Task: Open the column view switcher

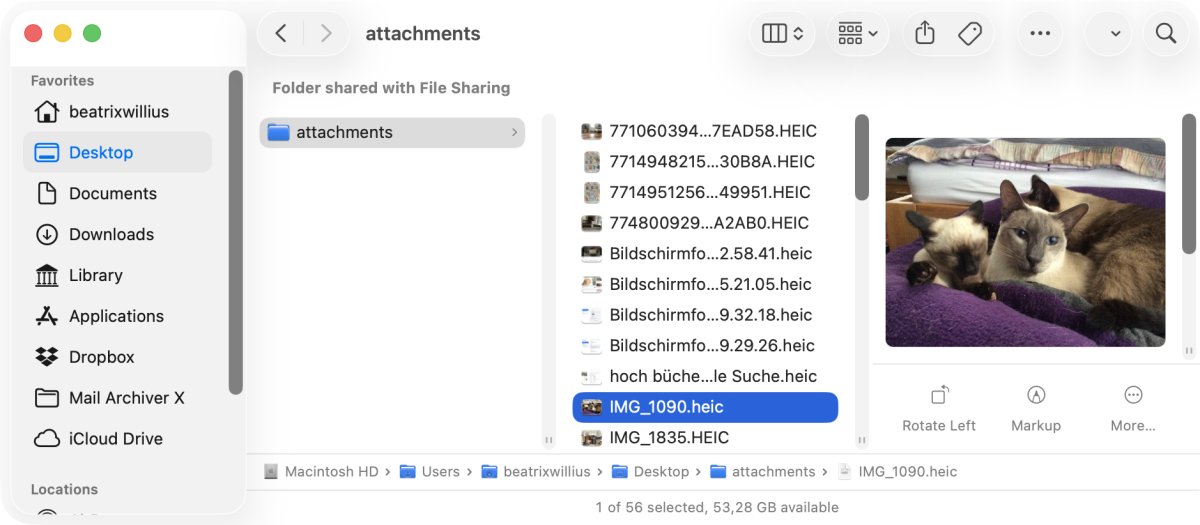Action: pyautogui.click(x=782, y=33)
